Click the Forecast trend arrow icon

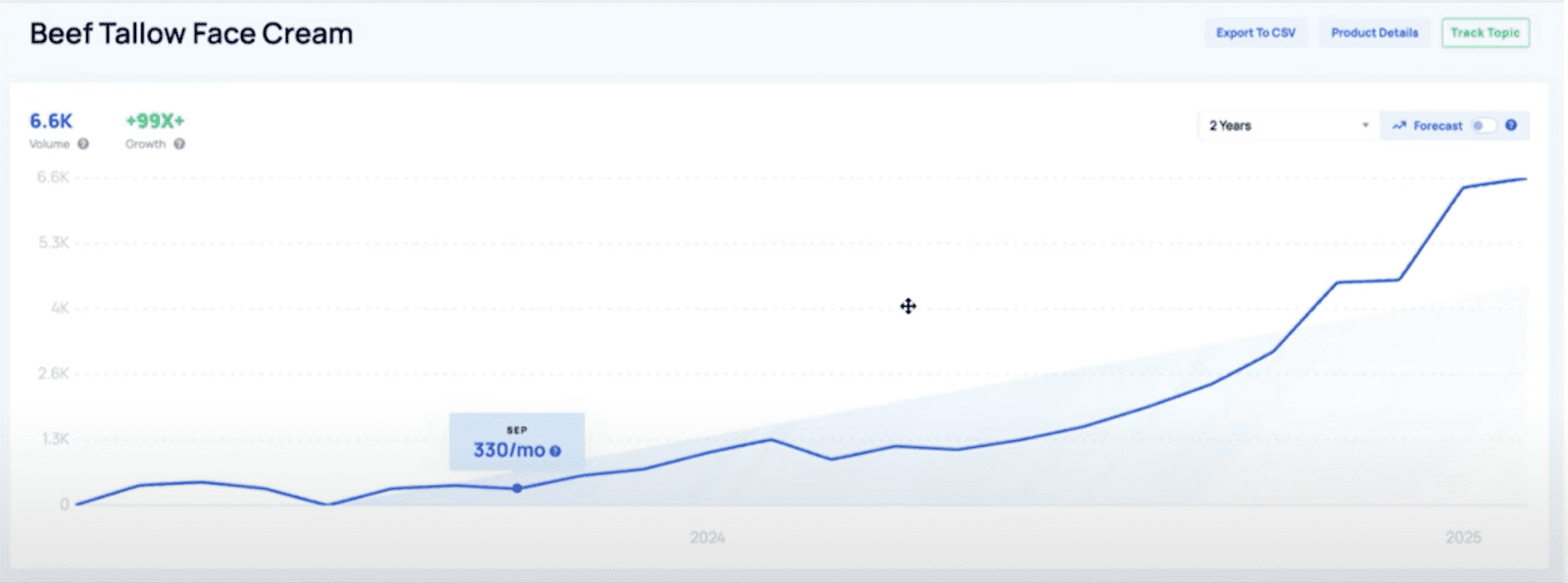[1398, 125]
